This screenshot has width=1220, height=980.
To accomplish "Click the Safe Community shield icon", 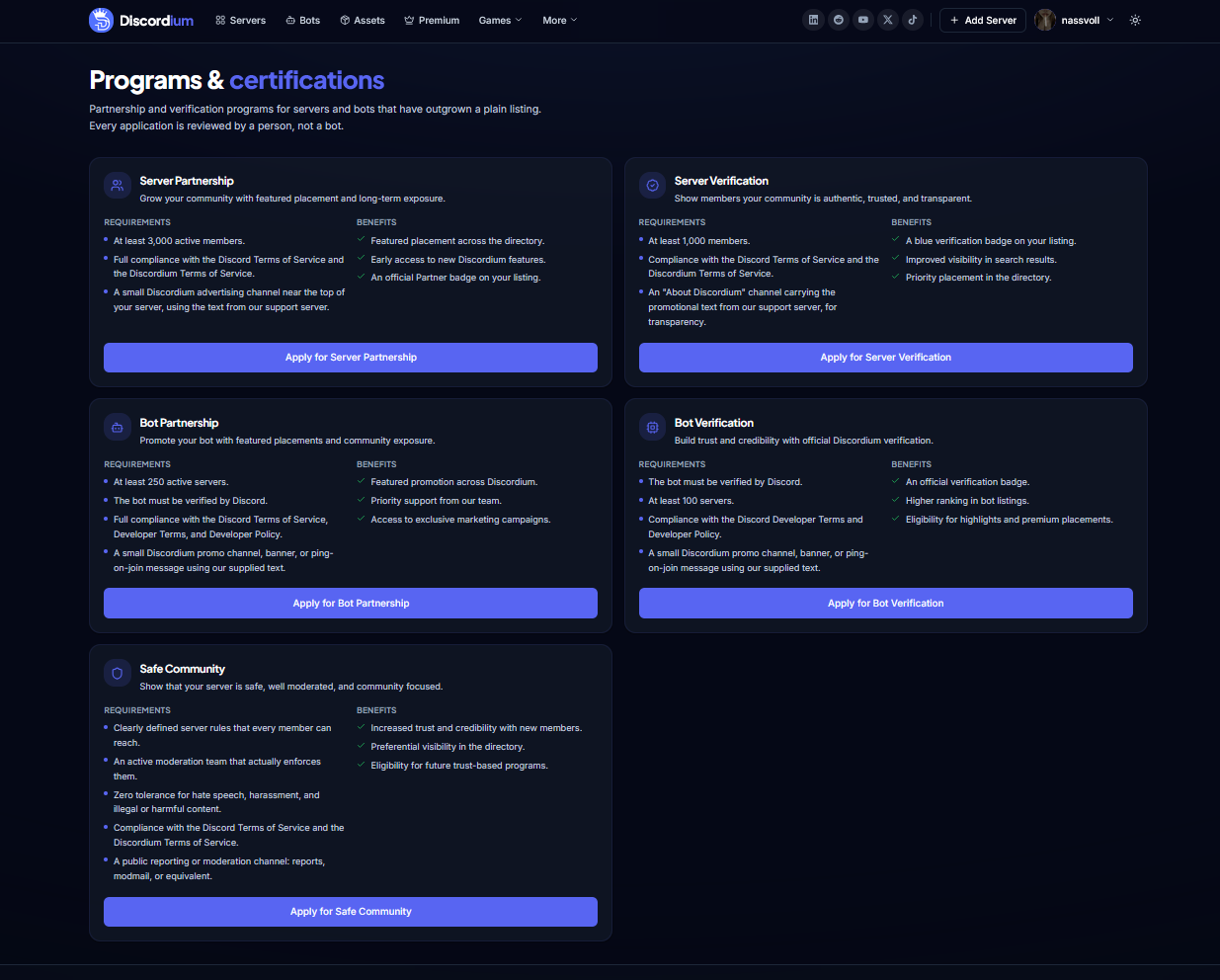I will click(118, 674).
